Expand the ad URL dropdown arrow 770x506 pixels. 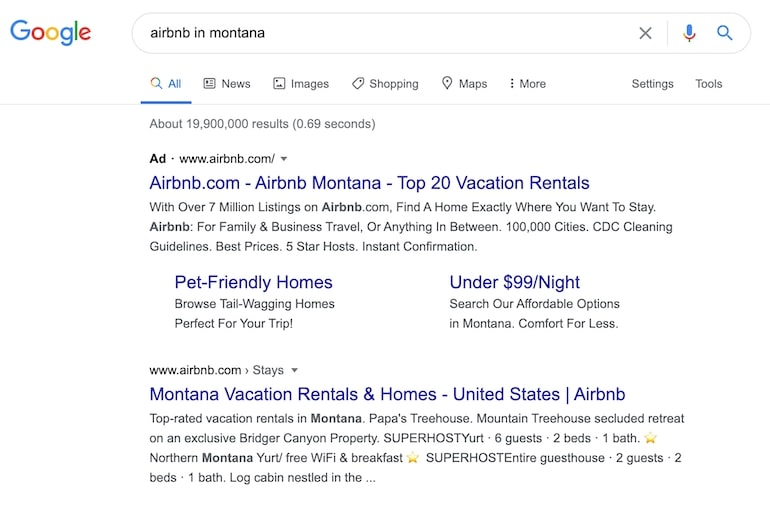tap(284, 159)
